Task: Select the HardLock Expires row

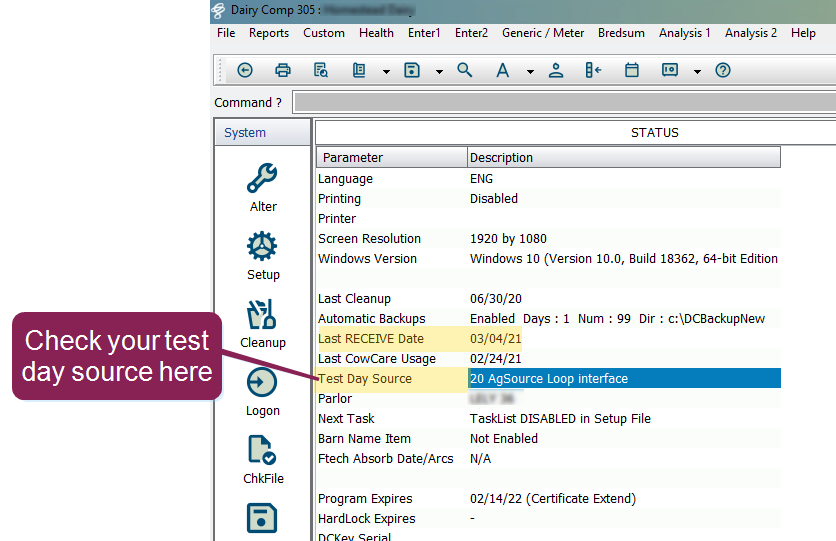Action: click(x=549, y=519)
